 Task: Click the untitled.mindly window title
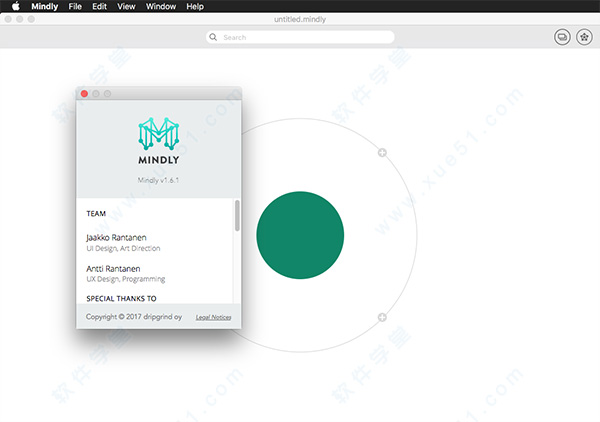(300, 19)
